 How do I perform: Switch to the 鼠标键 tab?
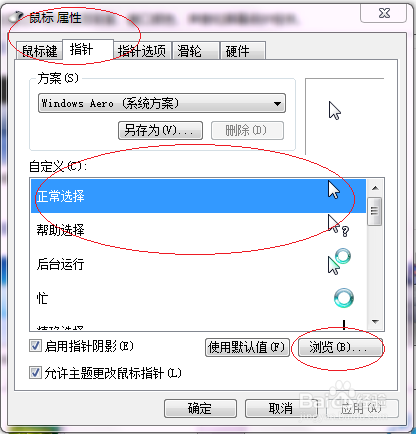pos(39,51)
